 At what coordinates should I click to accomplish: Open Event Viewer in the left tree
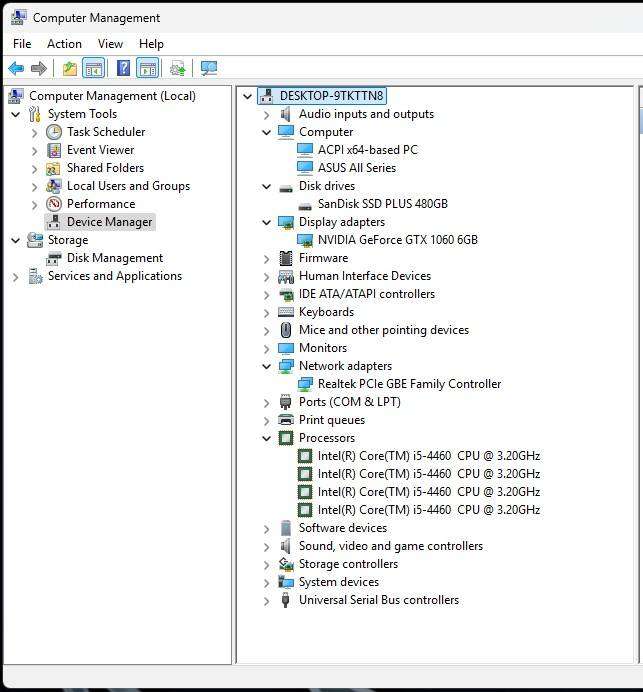100,150
